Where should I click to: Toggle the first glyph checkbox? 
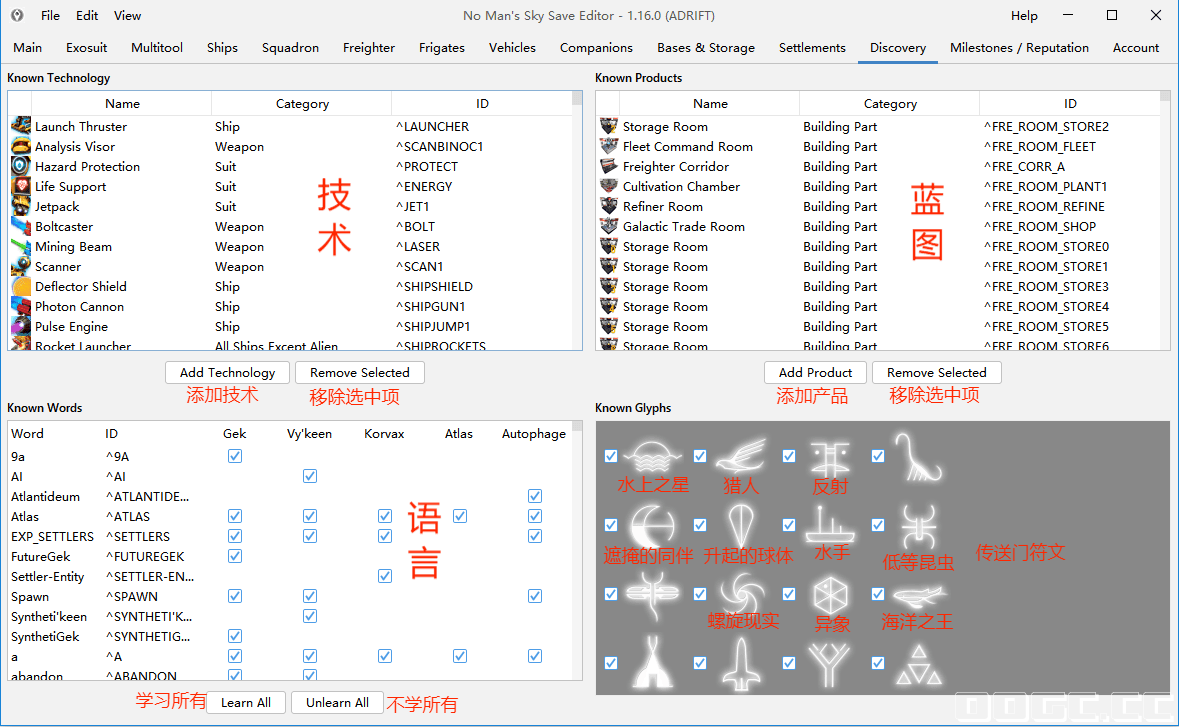click(x=611, y=456)
